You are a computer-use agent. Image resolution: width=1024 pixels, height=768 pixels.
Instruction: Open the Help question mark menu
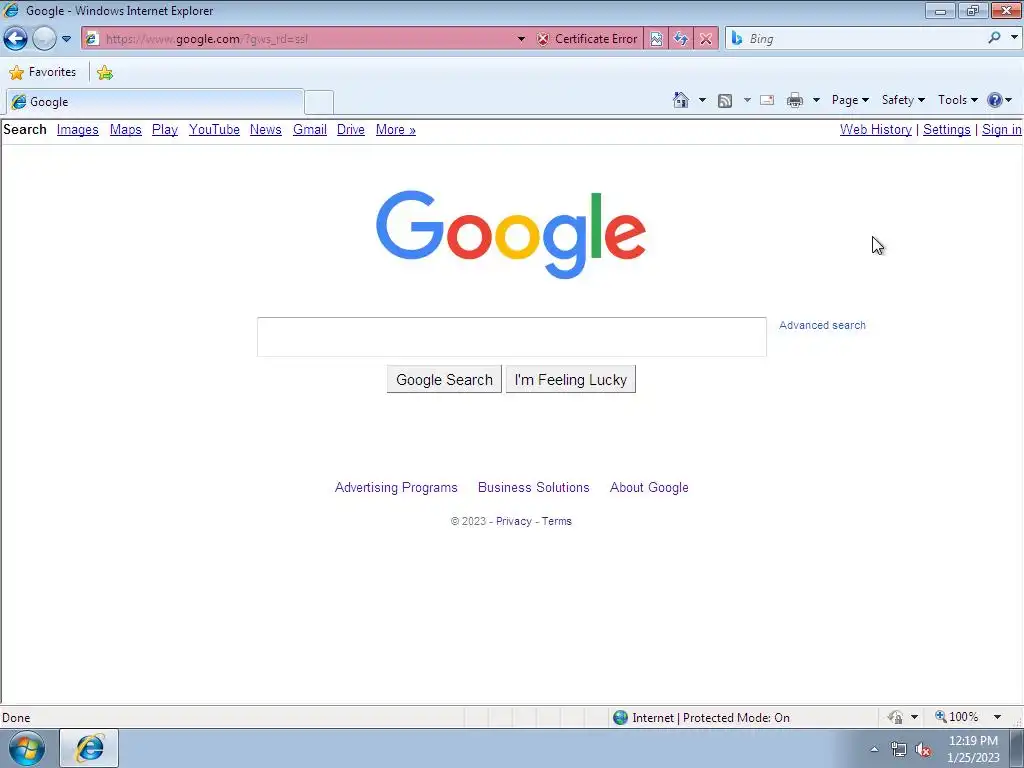tap(999, 100)
